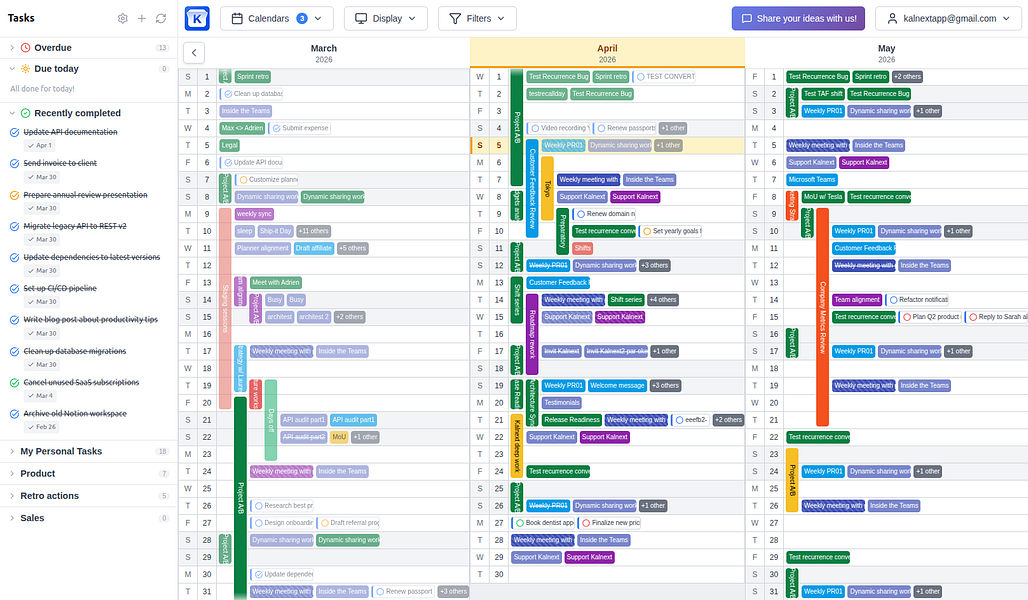Uncheck 'Prepare annual review presentation' task

pos(14,195)
